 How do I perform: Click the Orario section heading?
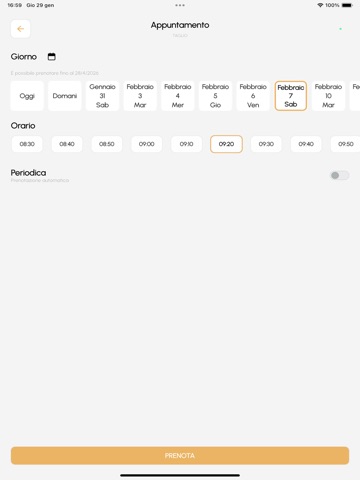[23, 126]
